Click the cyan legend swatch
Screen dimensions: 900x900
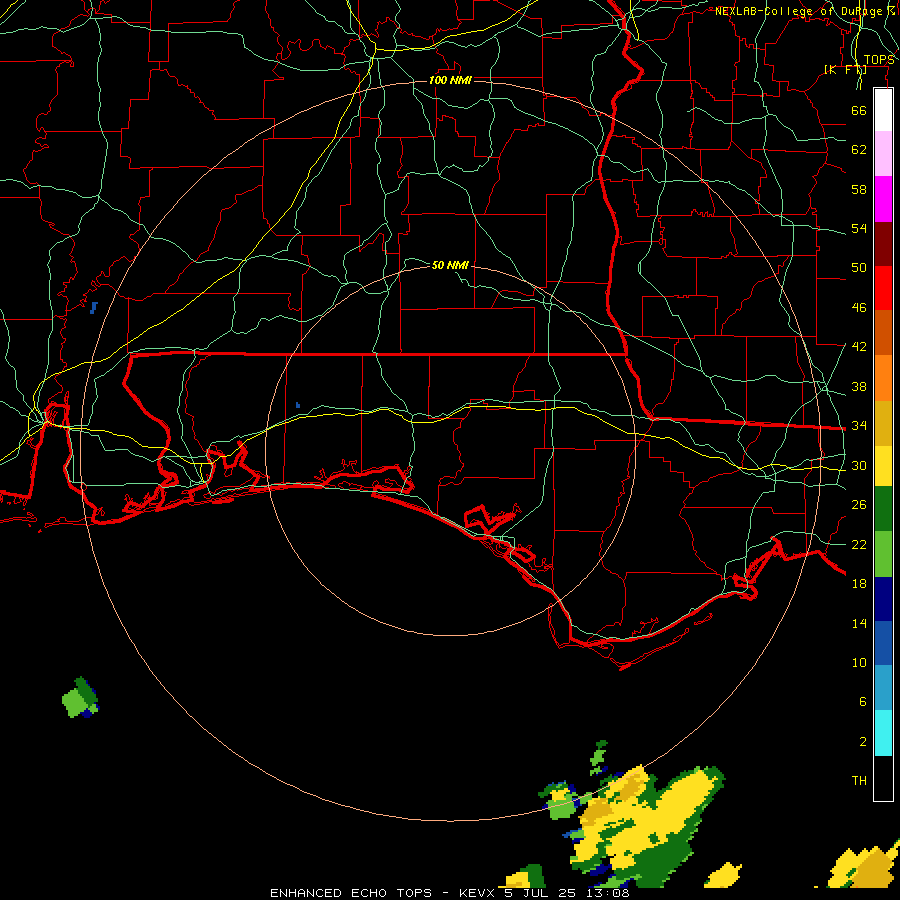click(x=883, y=733)
